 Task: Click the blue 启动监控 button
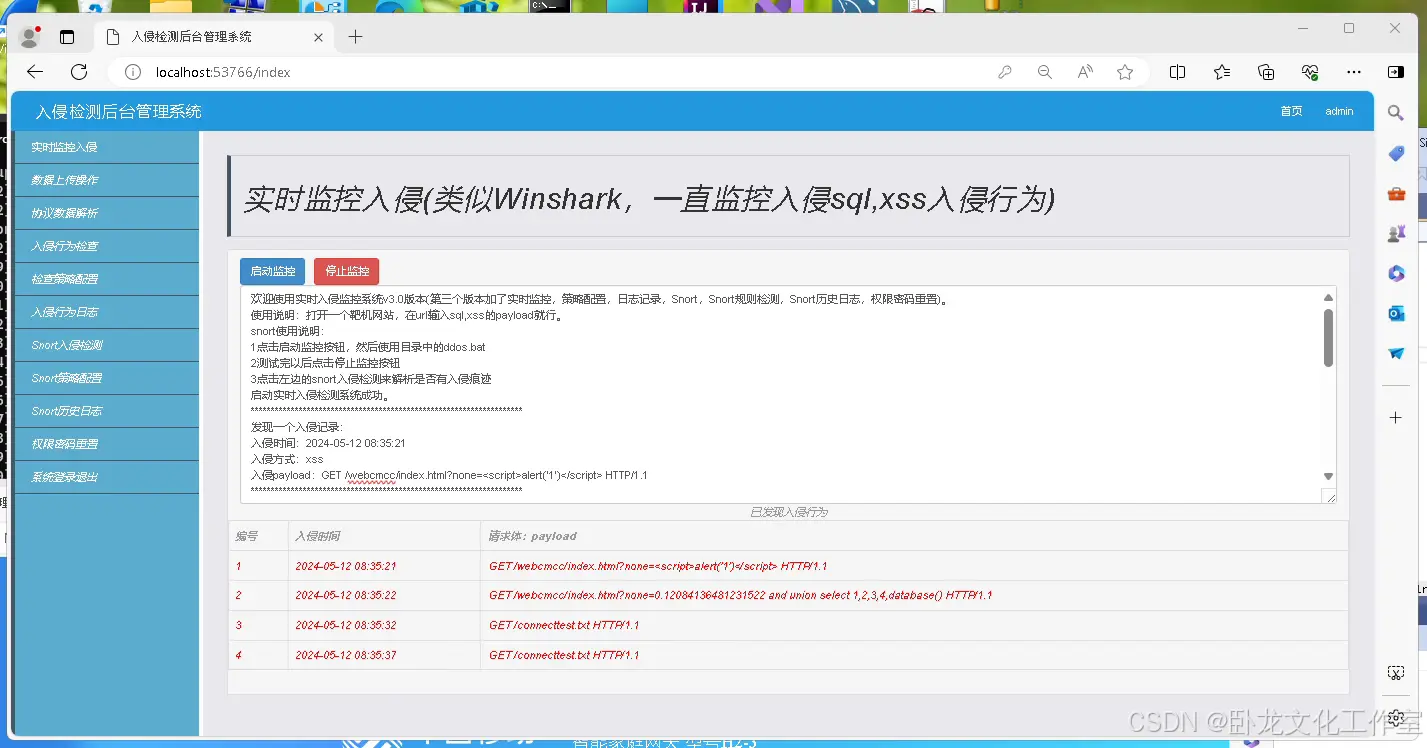[272, 271]
